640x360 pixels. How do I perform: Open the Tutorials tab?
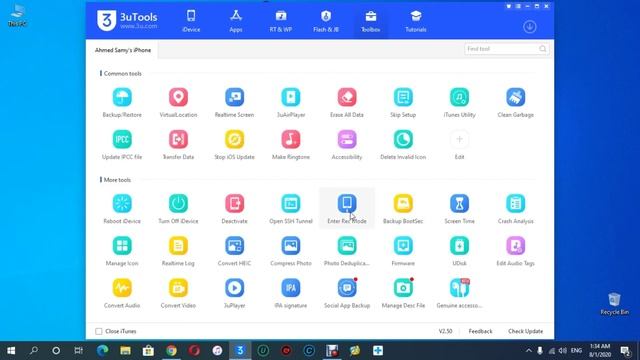point(416,21)
